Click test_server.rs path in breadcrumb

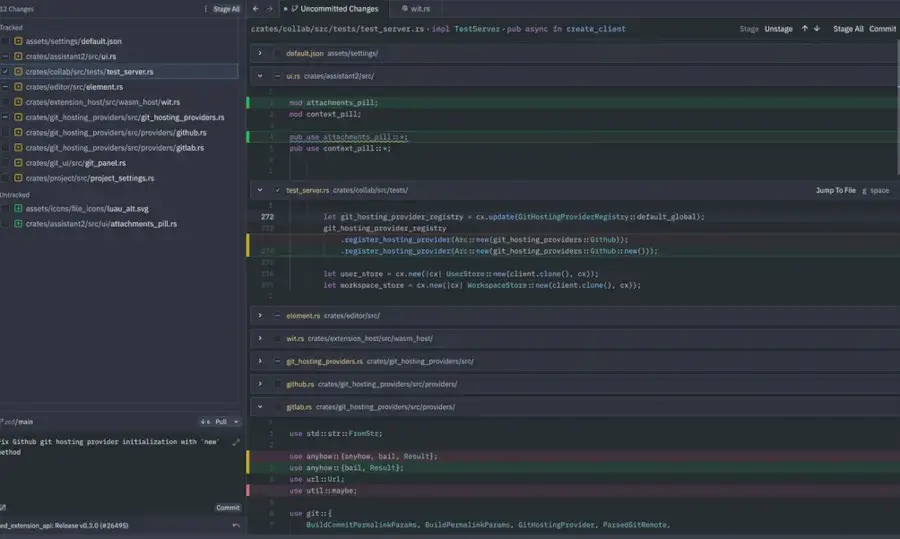338,29
